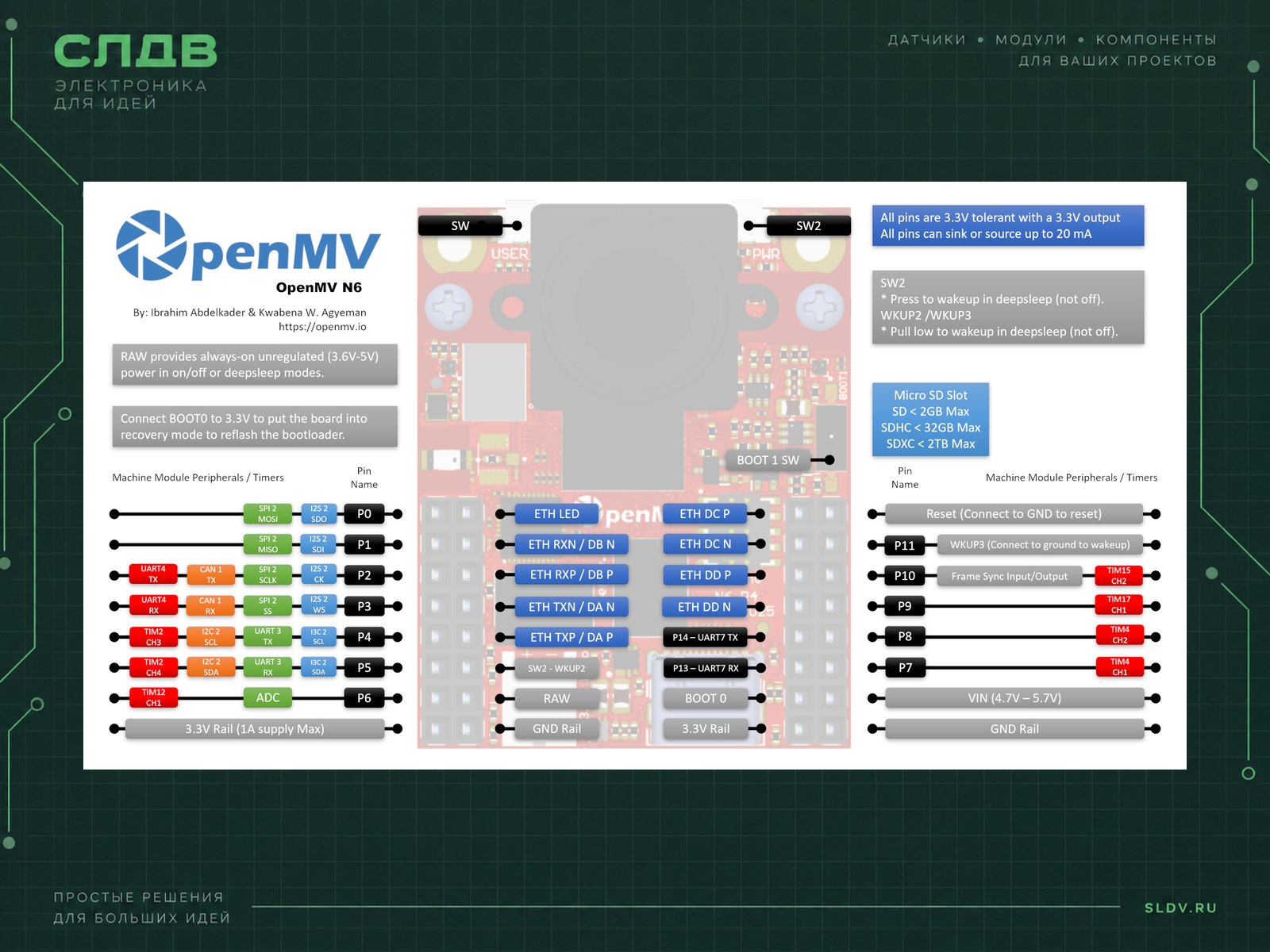The width and height of the screenshot is (1270, 952).
Task: Click the I2S 2 SDO blue label
Action: 318,514
